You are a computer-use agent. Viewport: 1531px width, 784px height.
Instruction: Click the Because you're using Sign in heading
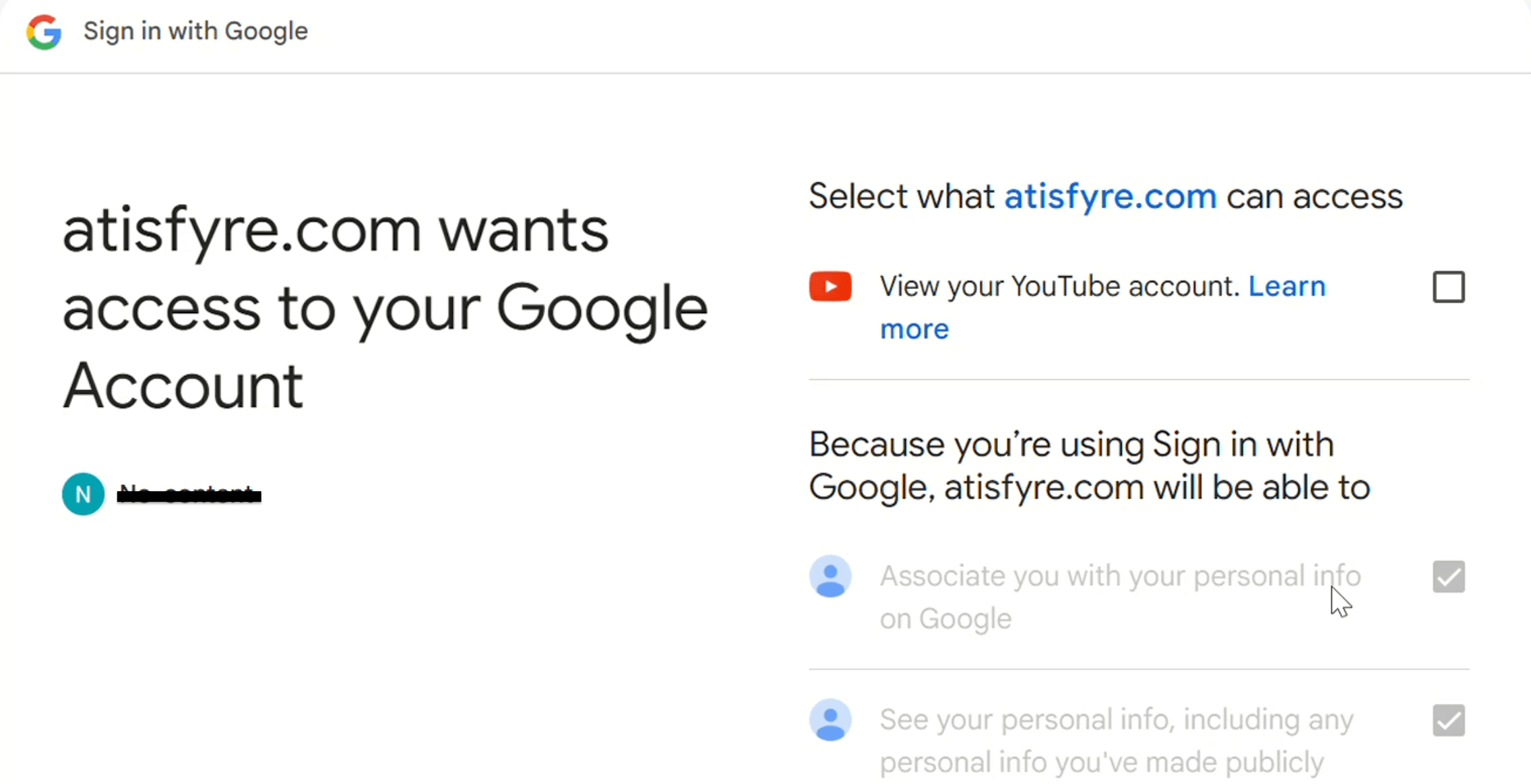point(1090,466)
